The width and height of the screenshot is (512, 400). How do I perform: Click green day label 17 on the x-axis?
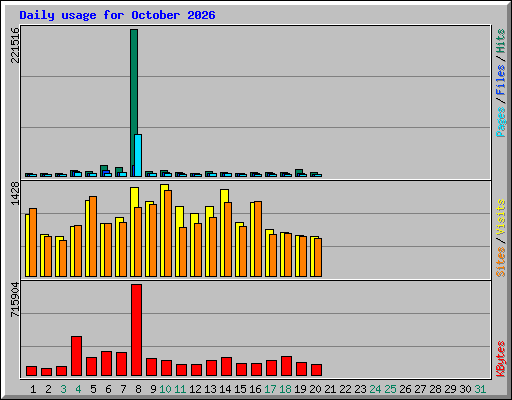tap(270, 389)
